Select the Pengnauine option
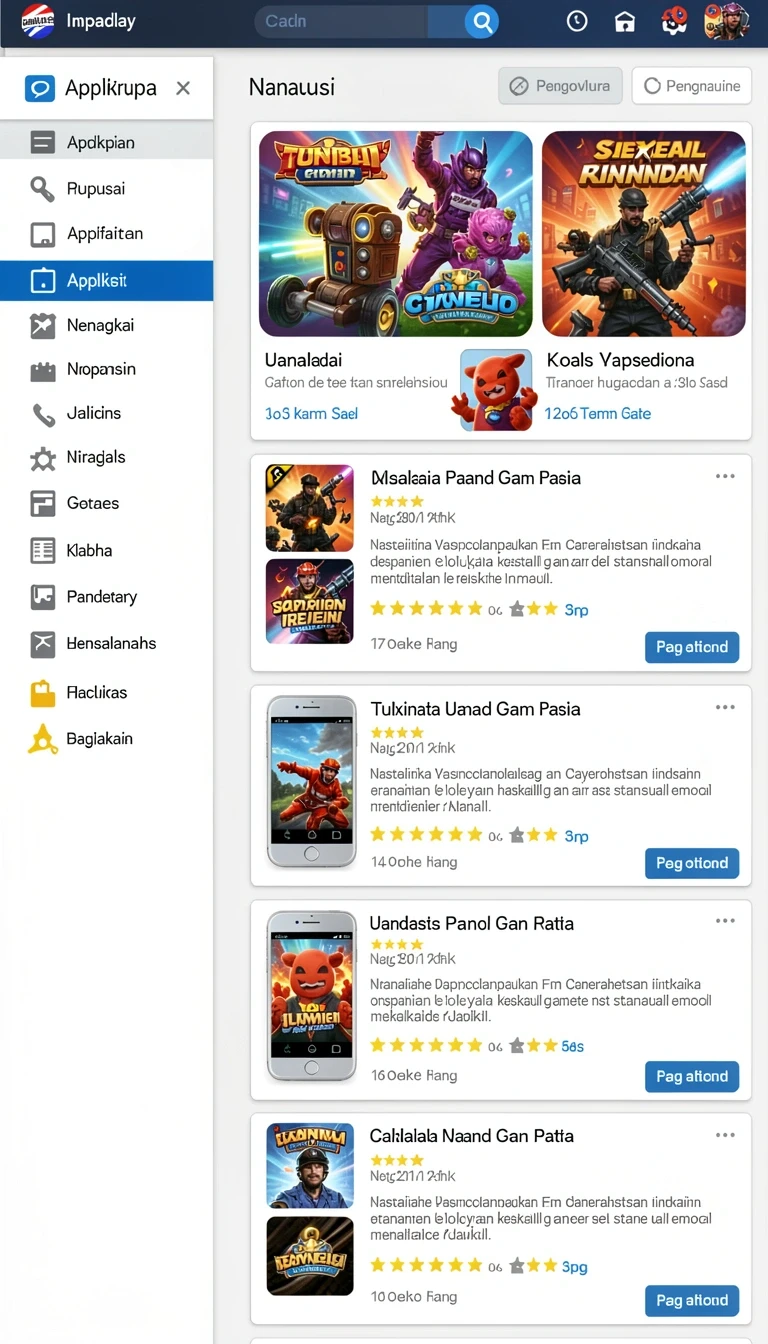 [x=691, y=86]
